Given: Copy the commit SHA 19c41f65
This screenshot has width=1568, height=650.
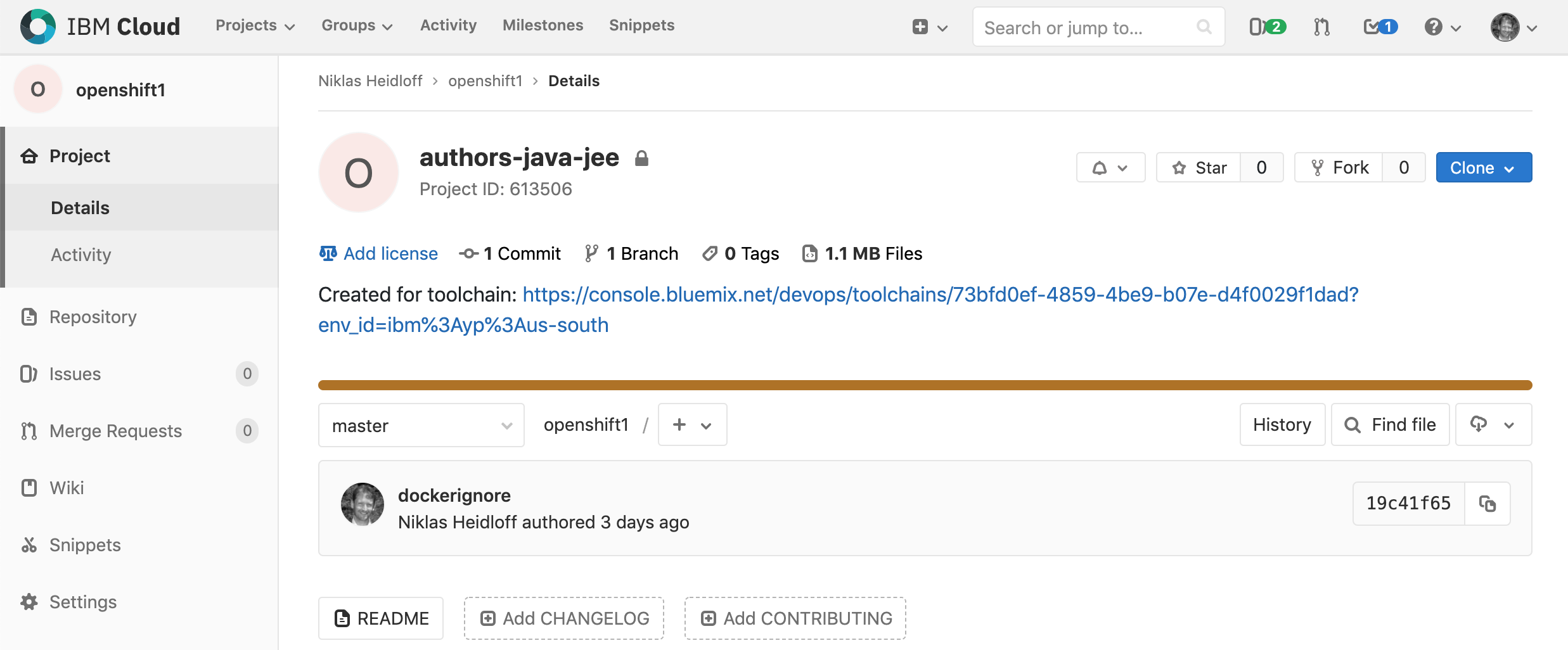Looking at the screenshot, I should (1488, 504).
